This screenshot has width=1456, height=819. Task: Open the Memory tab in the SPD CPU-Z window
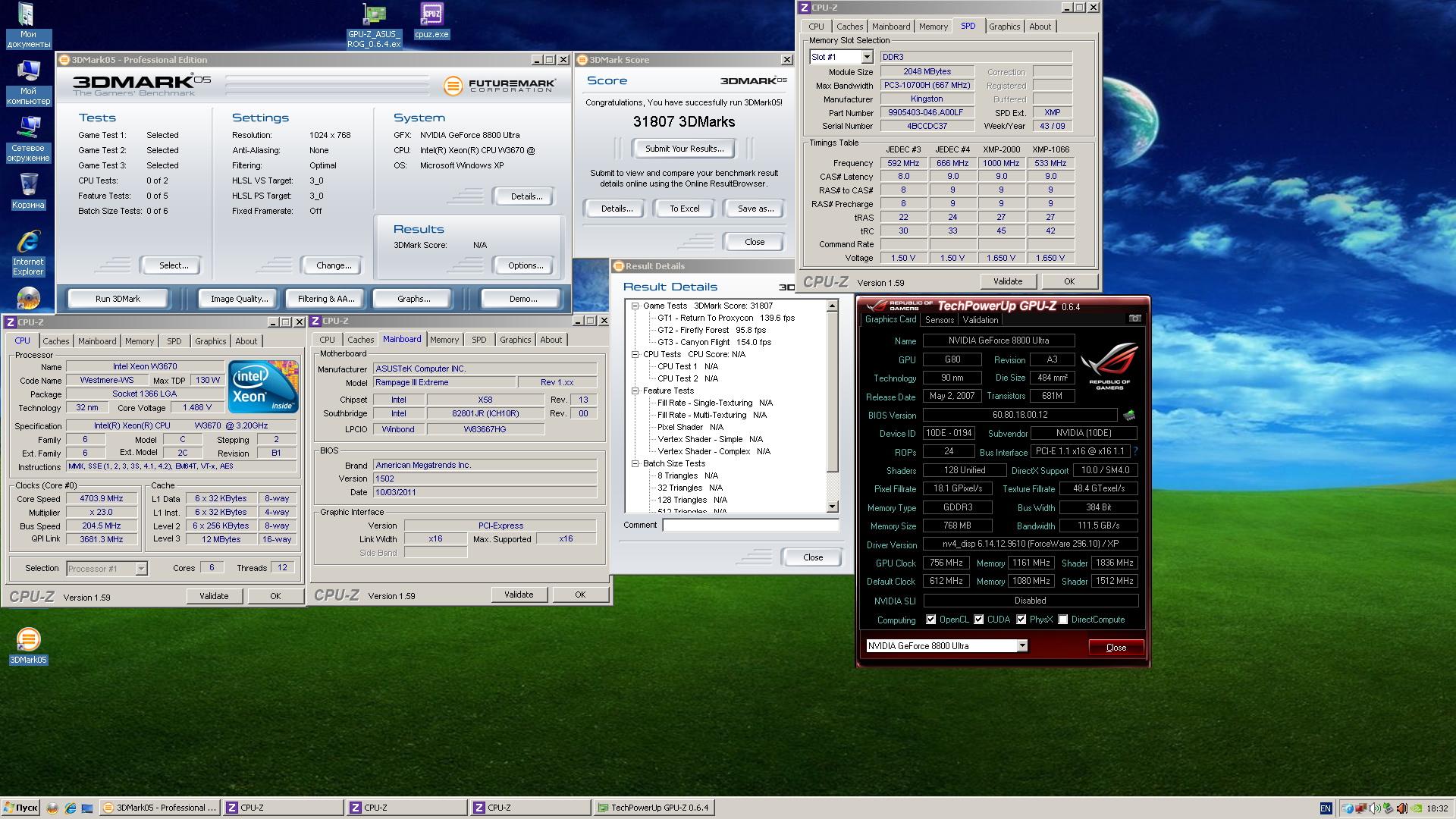coord(934,27)
